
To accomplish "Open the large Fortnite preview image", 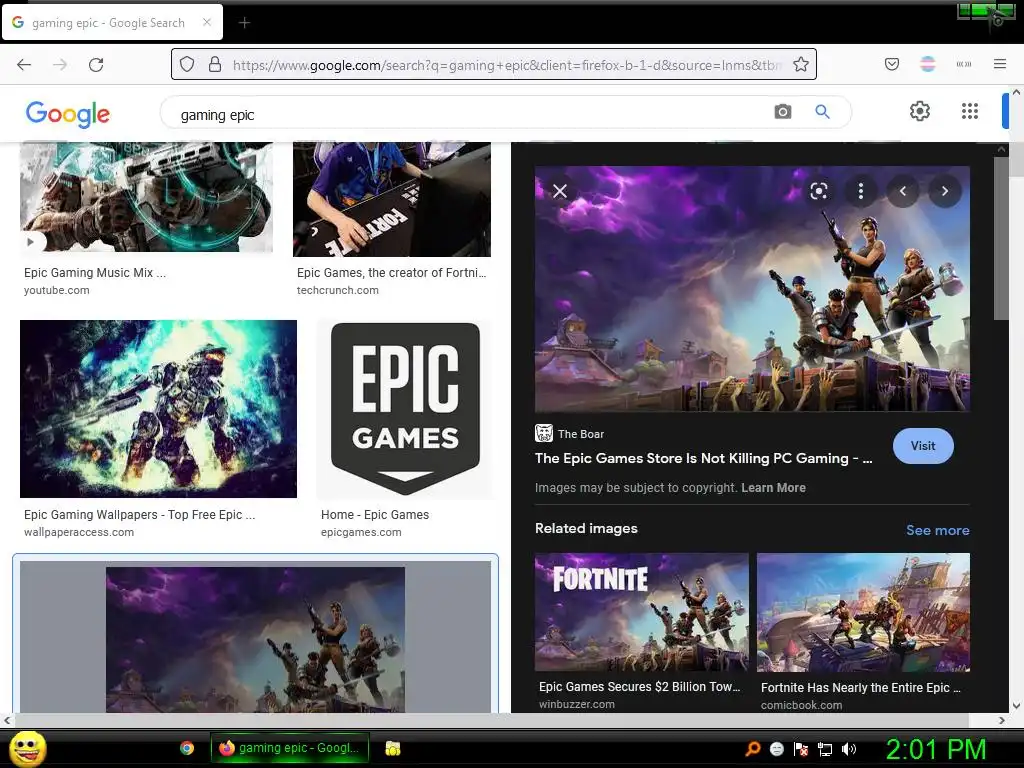I will click(x=752, y=289).
